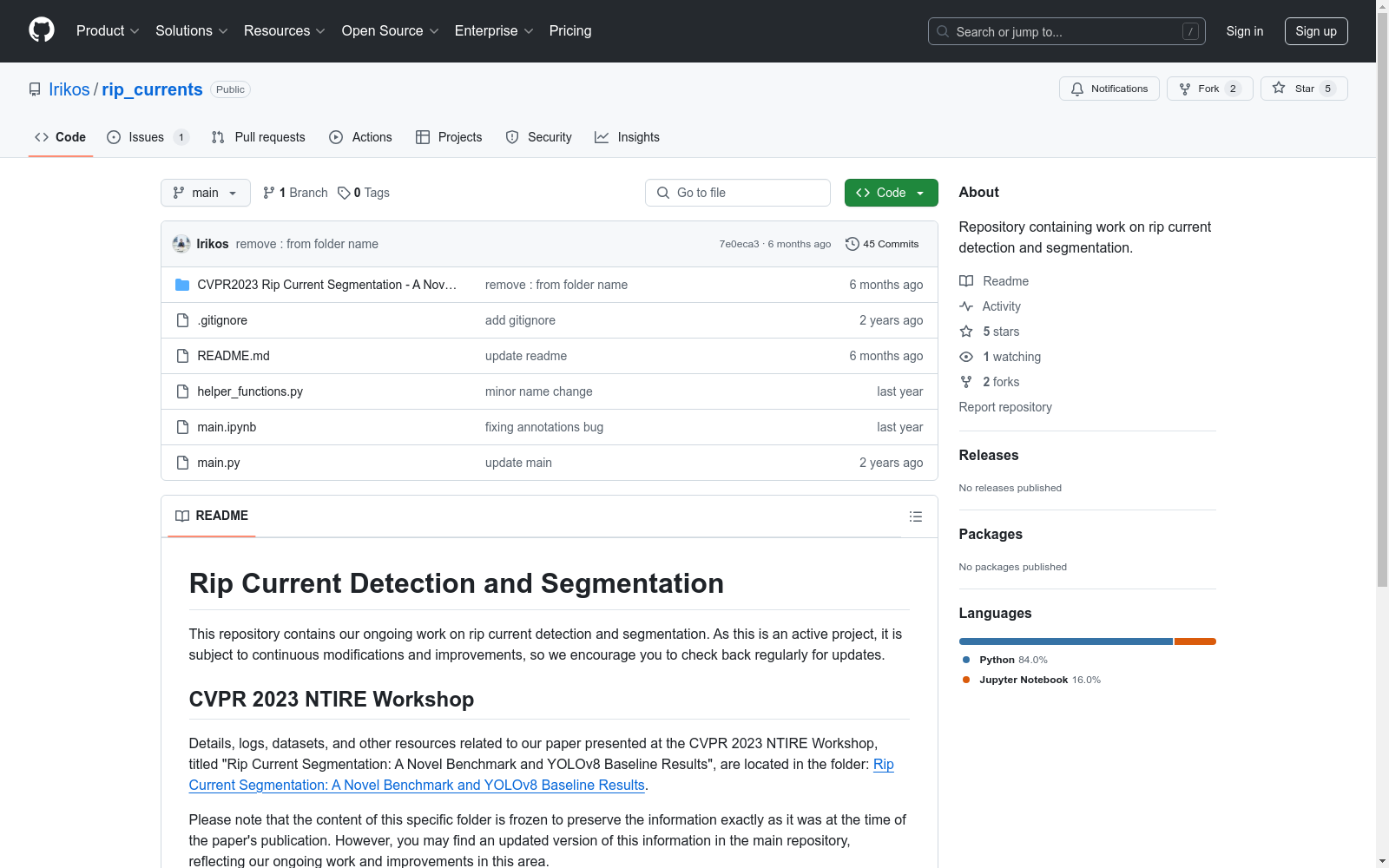
Task: Click the repository icon before Irikos
Action: pyautogui.click(x=35, y=89)
